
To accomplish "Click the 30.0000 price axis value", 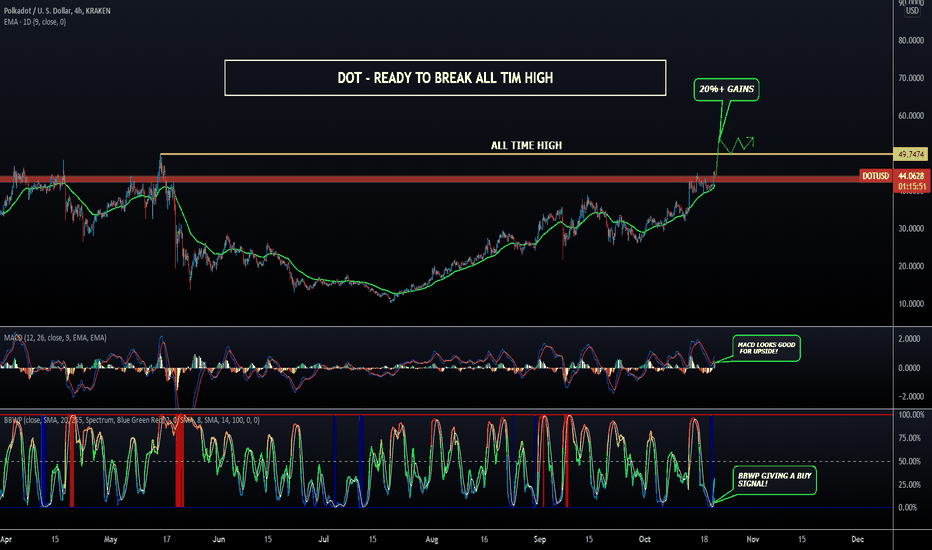I will click(911, 228).
